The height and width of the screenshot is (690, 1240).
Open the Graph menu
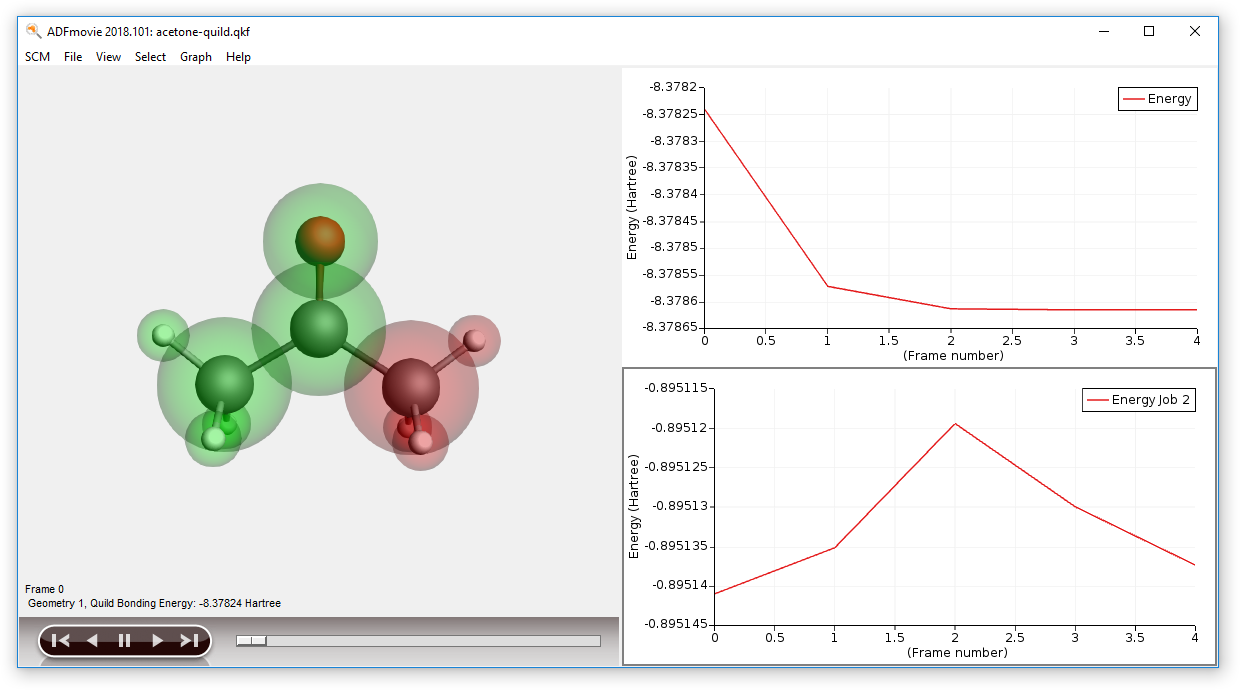click(x=196, y=57)
